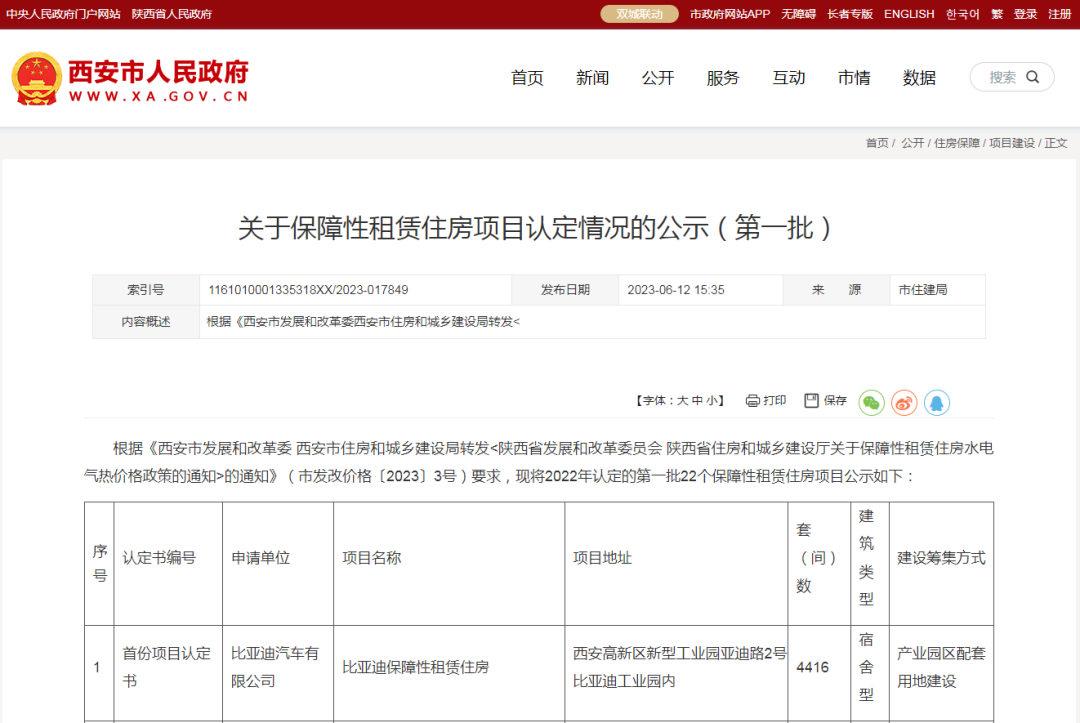Image resolution: width=1080 pixels, height=723 pixels.
Task: Open the 公开 navigation menu
Action: point(658,78)
